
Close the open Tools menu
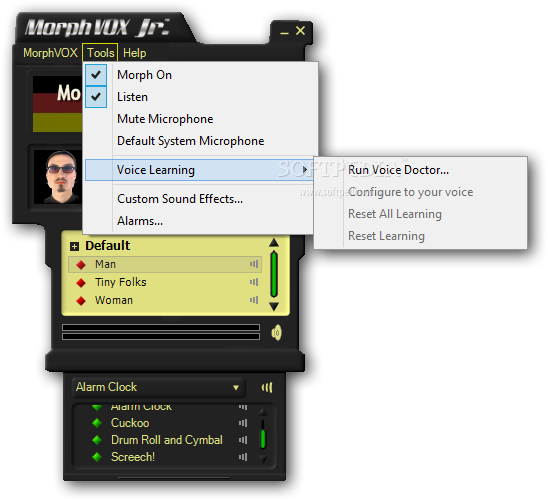pyautogui.click(x=101, y=53)
